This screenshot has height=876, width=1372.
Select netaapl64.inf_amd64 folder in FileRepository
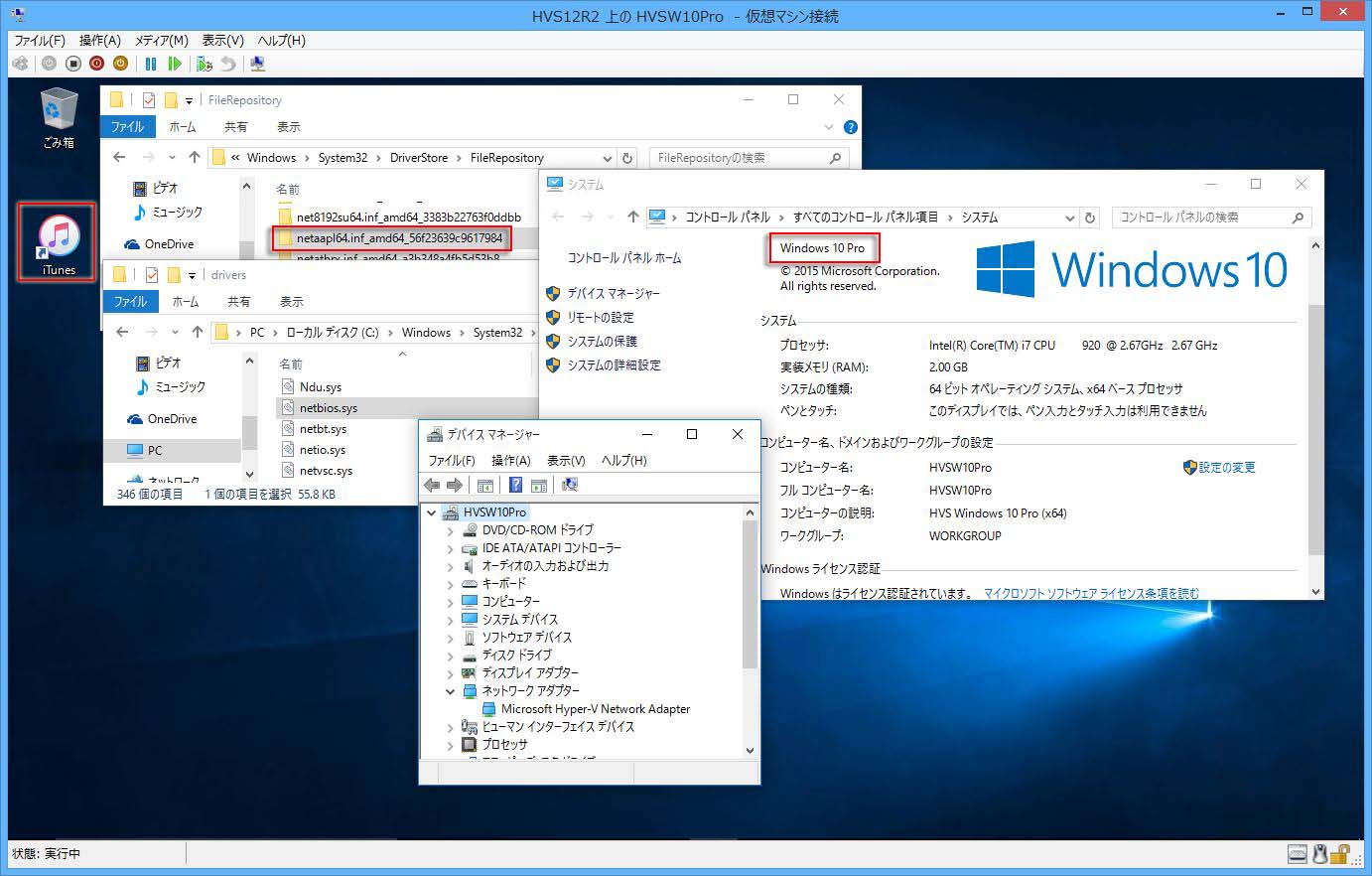(x=392, y=238)
